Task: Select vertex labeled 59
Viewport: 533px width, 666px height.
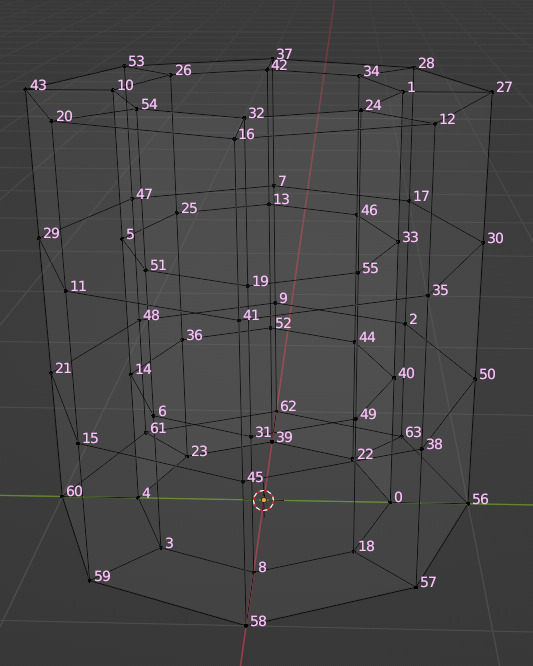Action: [x=89, y=580]
